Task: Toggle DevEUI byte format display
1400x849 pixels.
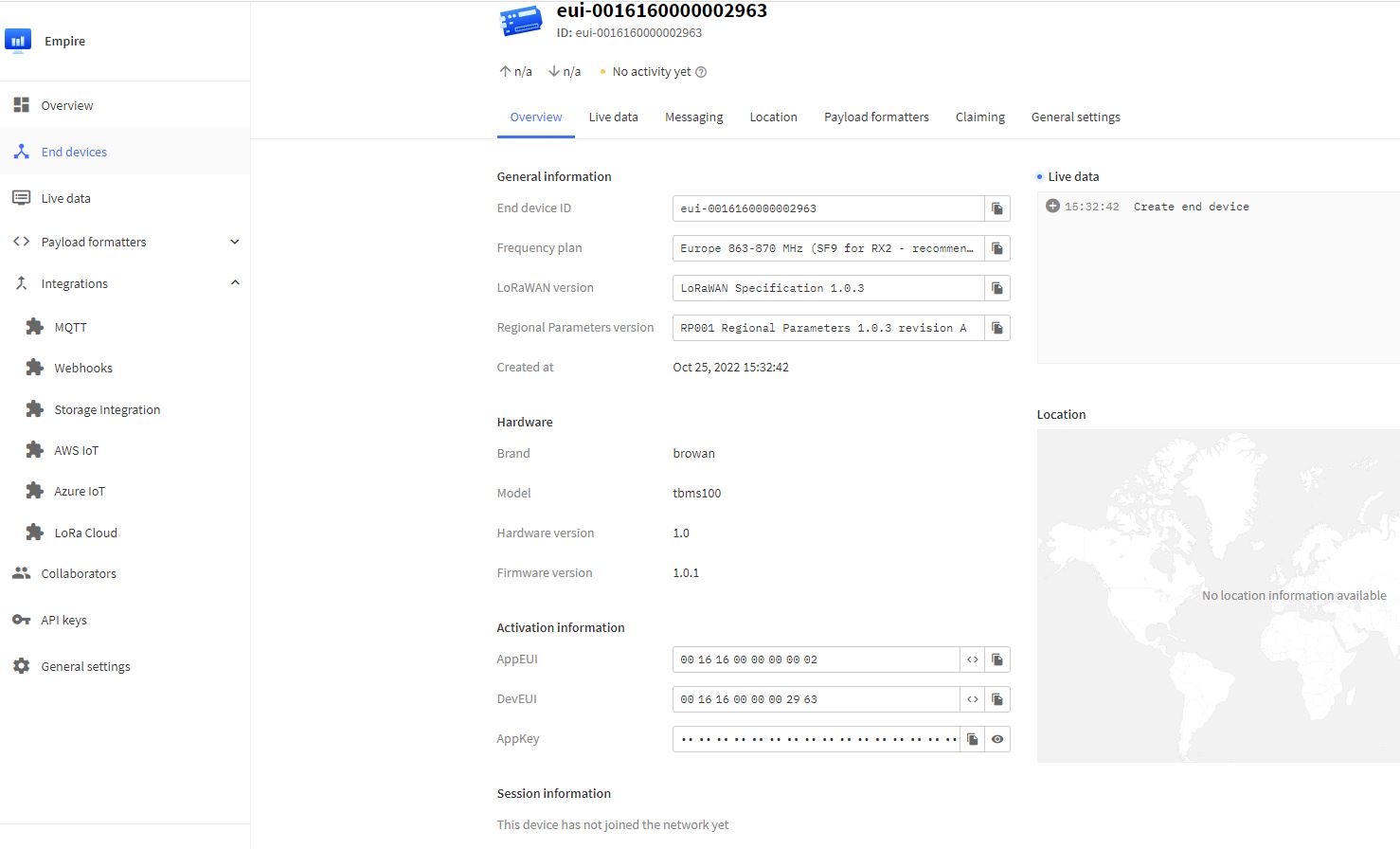Action: (972, 699)
